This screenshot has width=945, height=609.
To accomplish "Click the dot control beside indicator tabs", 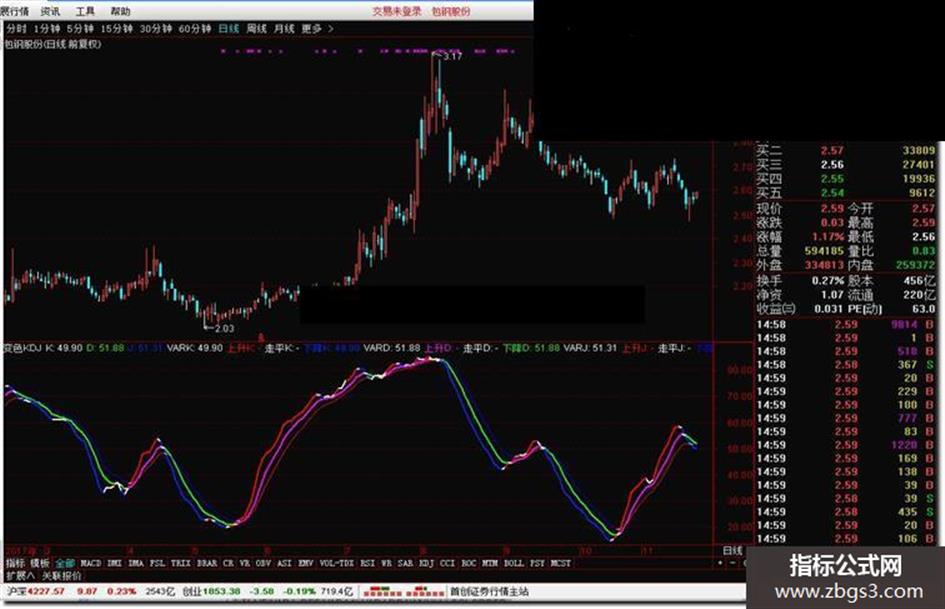I will pos(721,563).
